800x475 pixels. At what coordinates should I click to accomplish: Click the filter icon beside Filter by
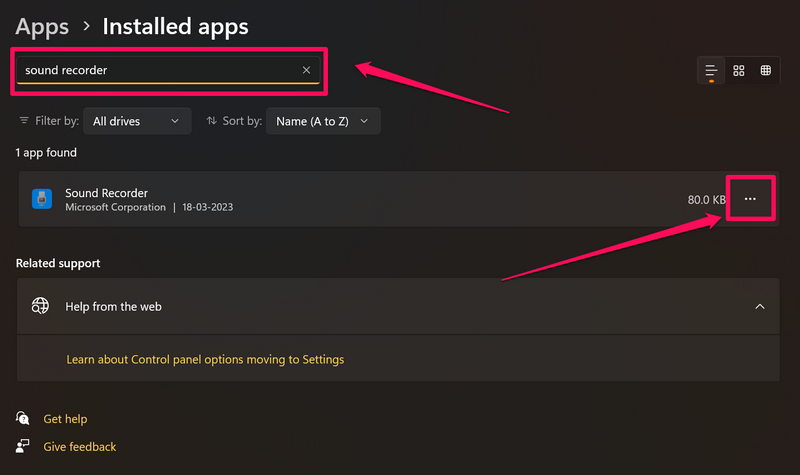click(24, 121)
